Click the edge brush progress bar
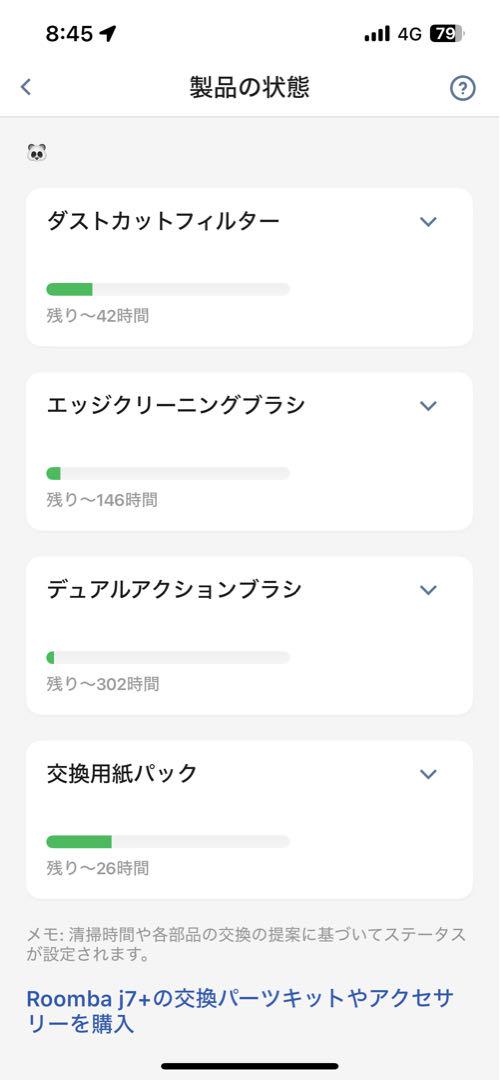Screen dimensions: 500x1080 [x=168, y=473]
